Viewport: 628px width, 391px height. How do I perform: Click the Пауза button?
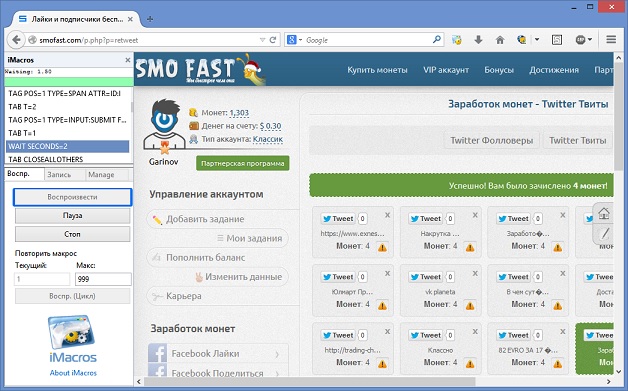point(72,216)
